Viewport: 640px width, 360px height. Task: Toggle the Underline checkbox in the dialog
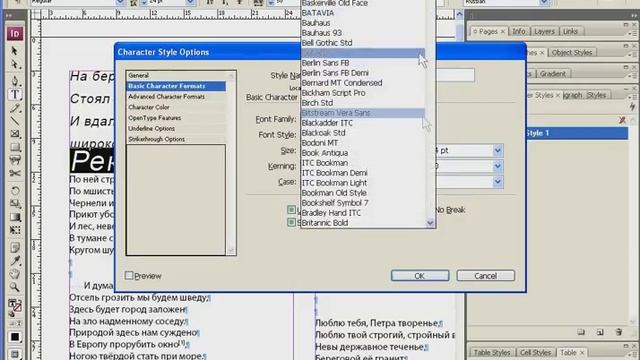click(291, 210)
